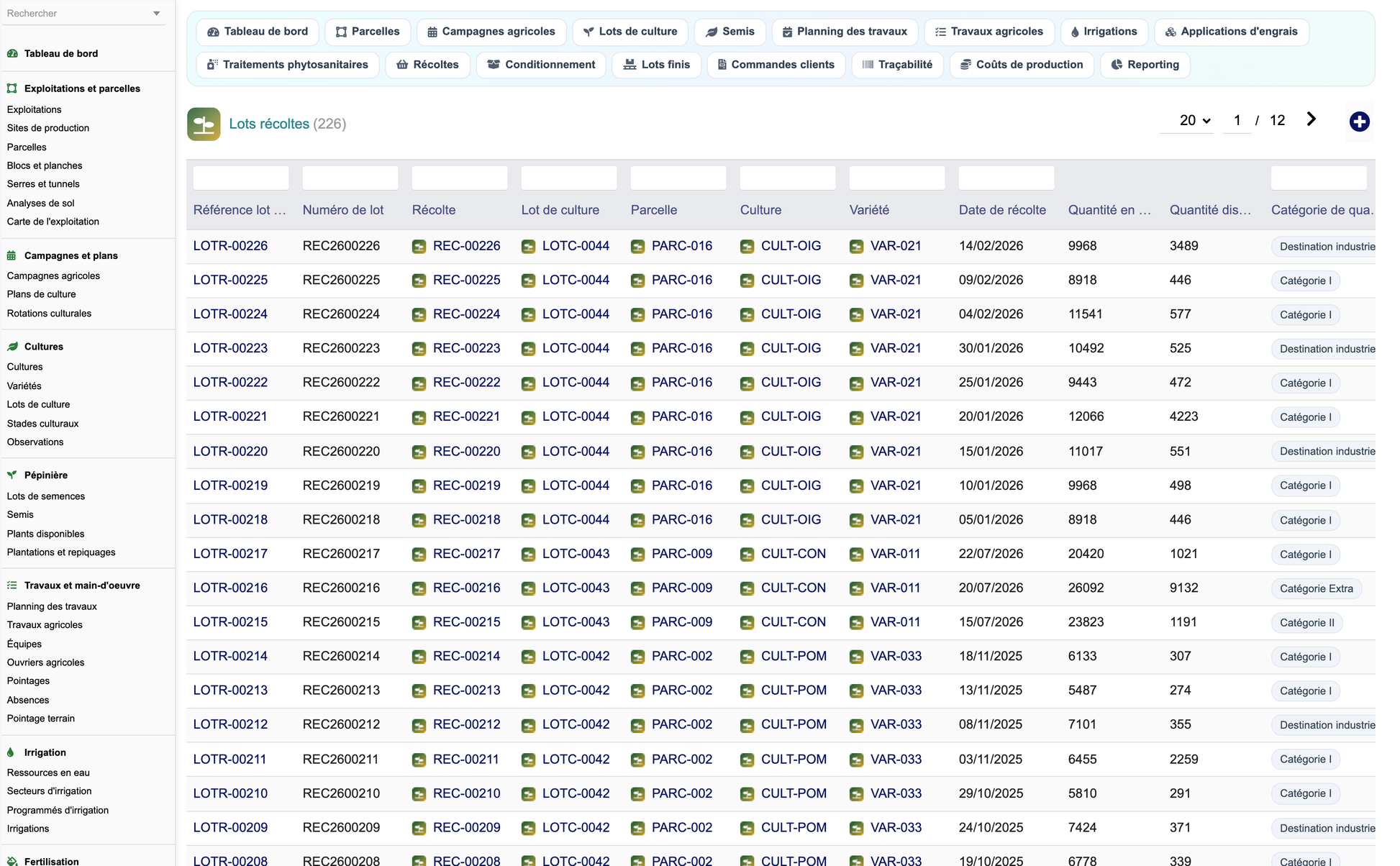
Task: Sort by Date de récolte column header
Action: tap(1002, 210)
